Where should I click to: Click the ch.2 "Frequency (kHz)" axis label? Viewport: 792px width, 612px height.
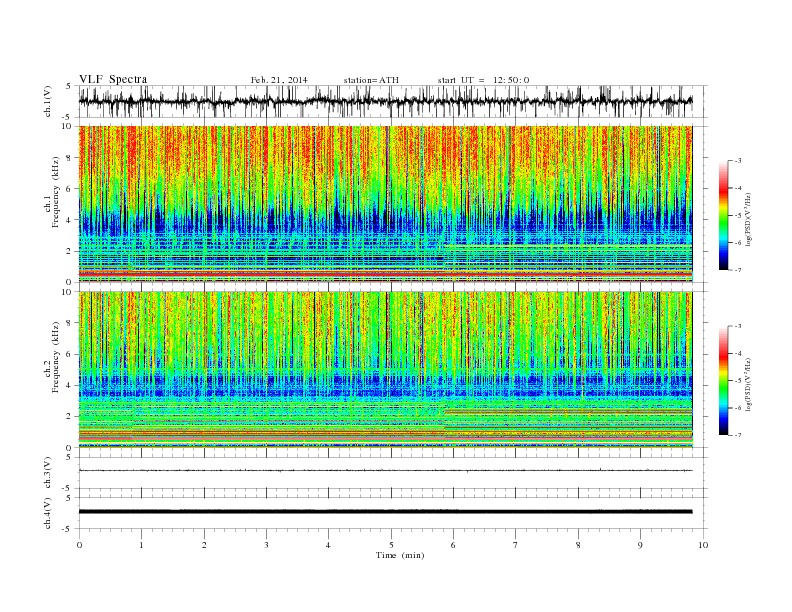click(x=56, y=357)
